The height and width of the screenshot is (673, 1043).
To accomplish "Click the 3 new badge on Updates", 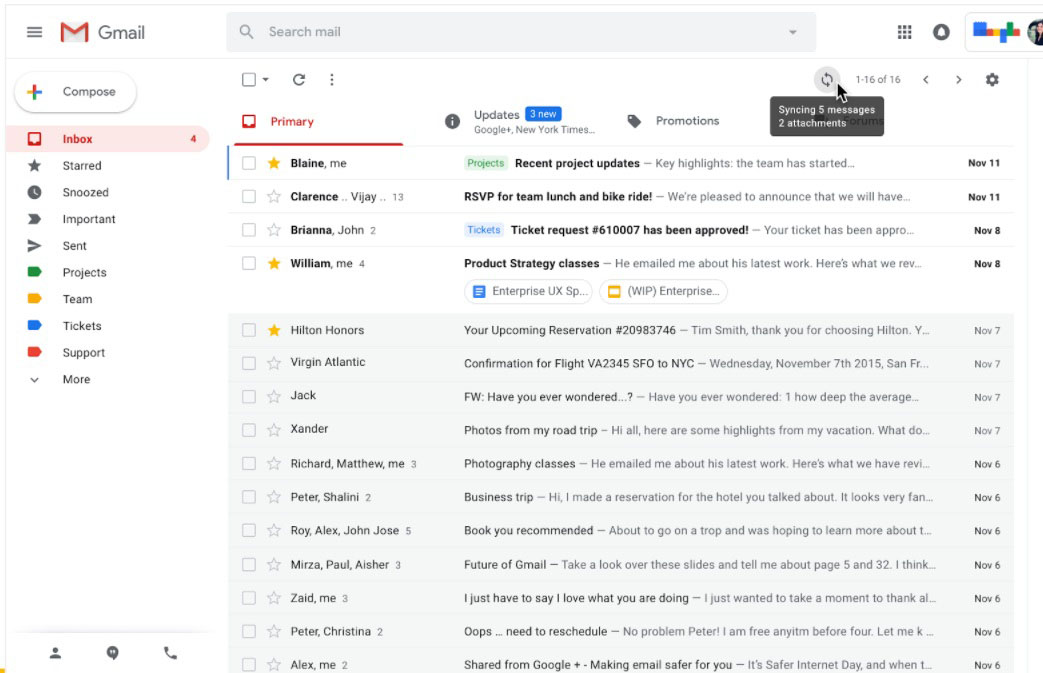I will 543,114.
